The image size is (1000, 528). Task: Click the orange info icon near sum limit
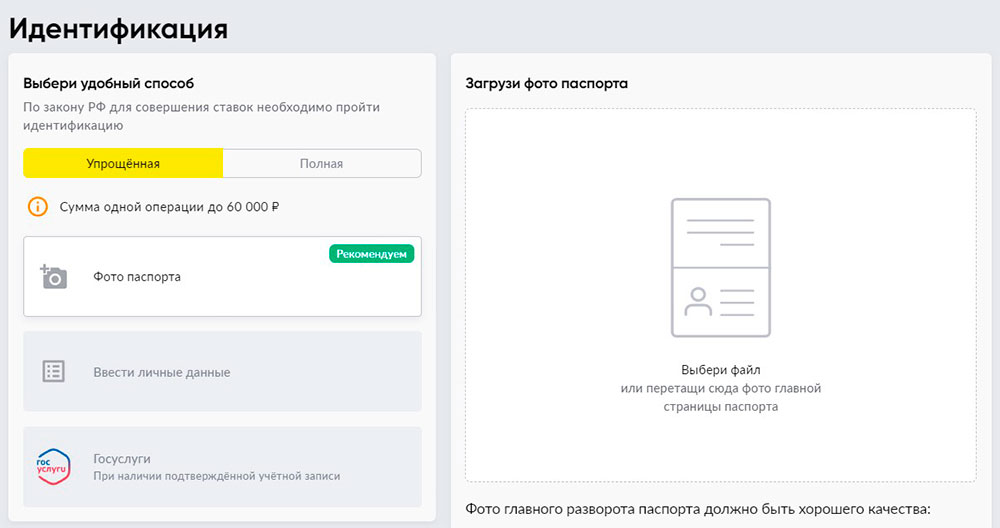[38, 207]
